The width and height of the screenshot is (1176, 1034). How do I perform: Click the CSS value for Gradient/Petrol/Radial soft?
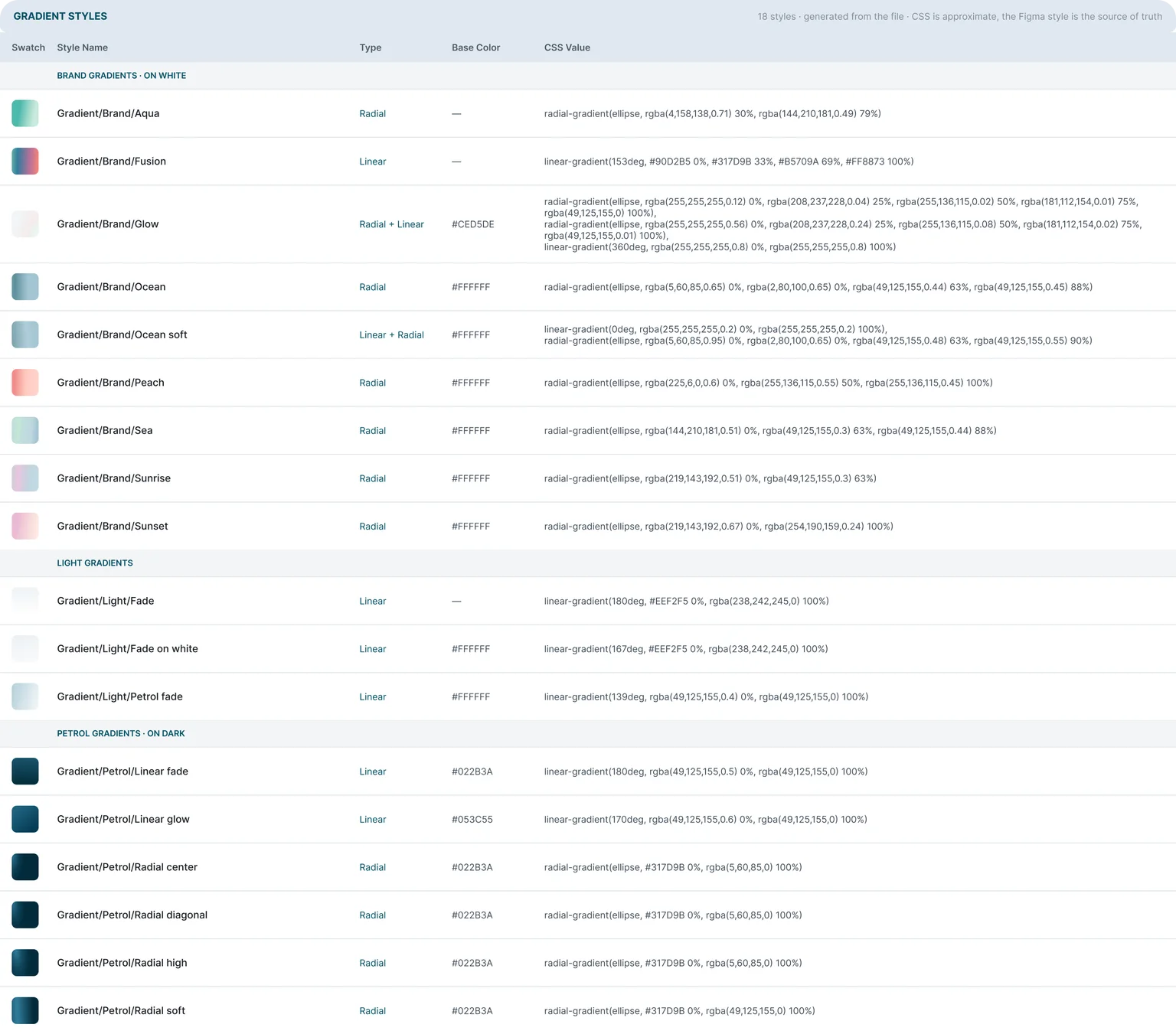(680, 1011)
